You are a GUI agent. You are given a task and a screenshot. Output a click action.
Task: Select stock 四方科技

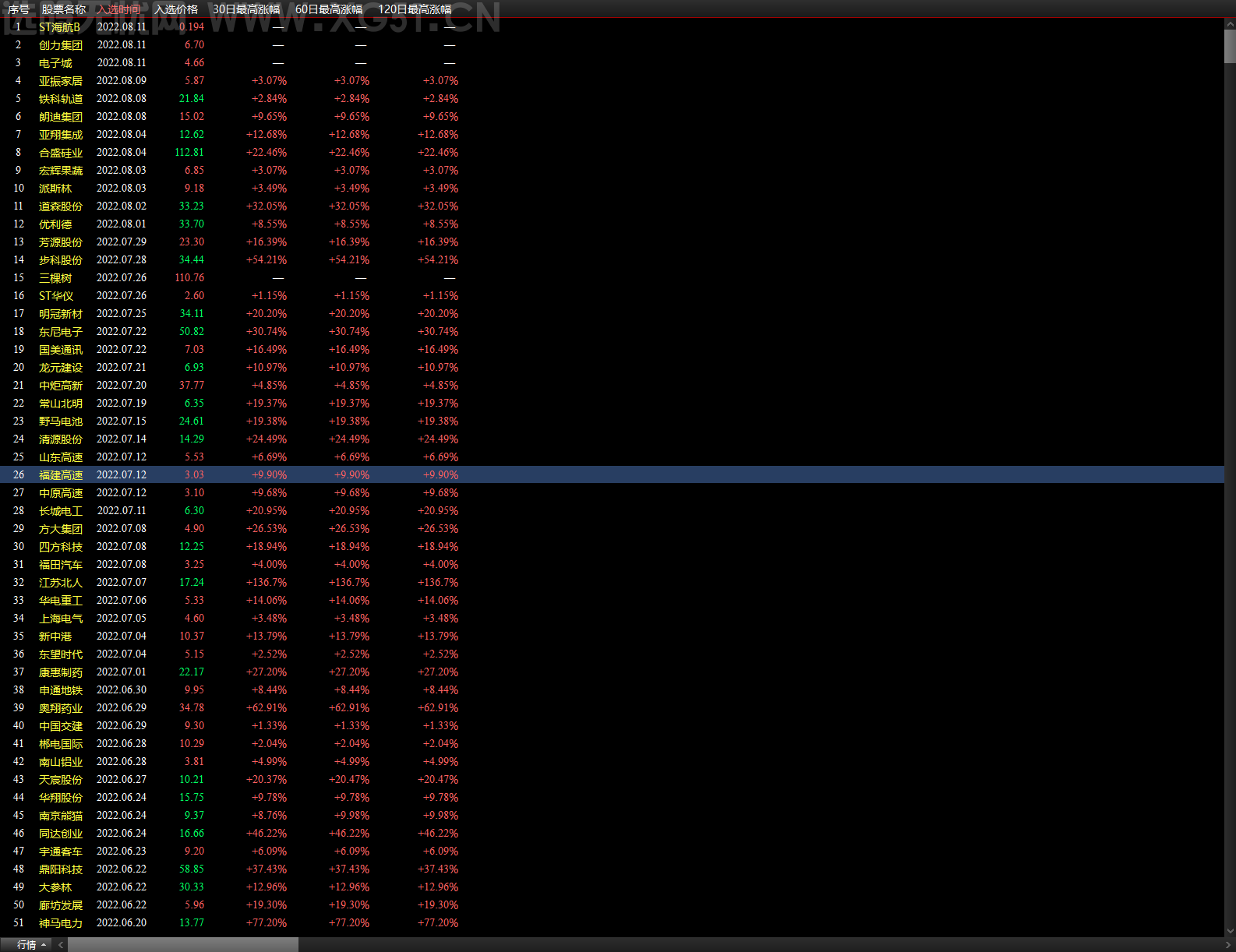coord(61,547)
